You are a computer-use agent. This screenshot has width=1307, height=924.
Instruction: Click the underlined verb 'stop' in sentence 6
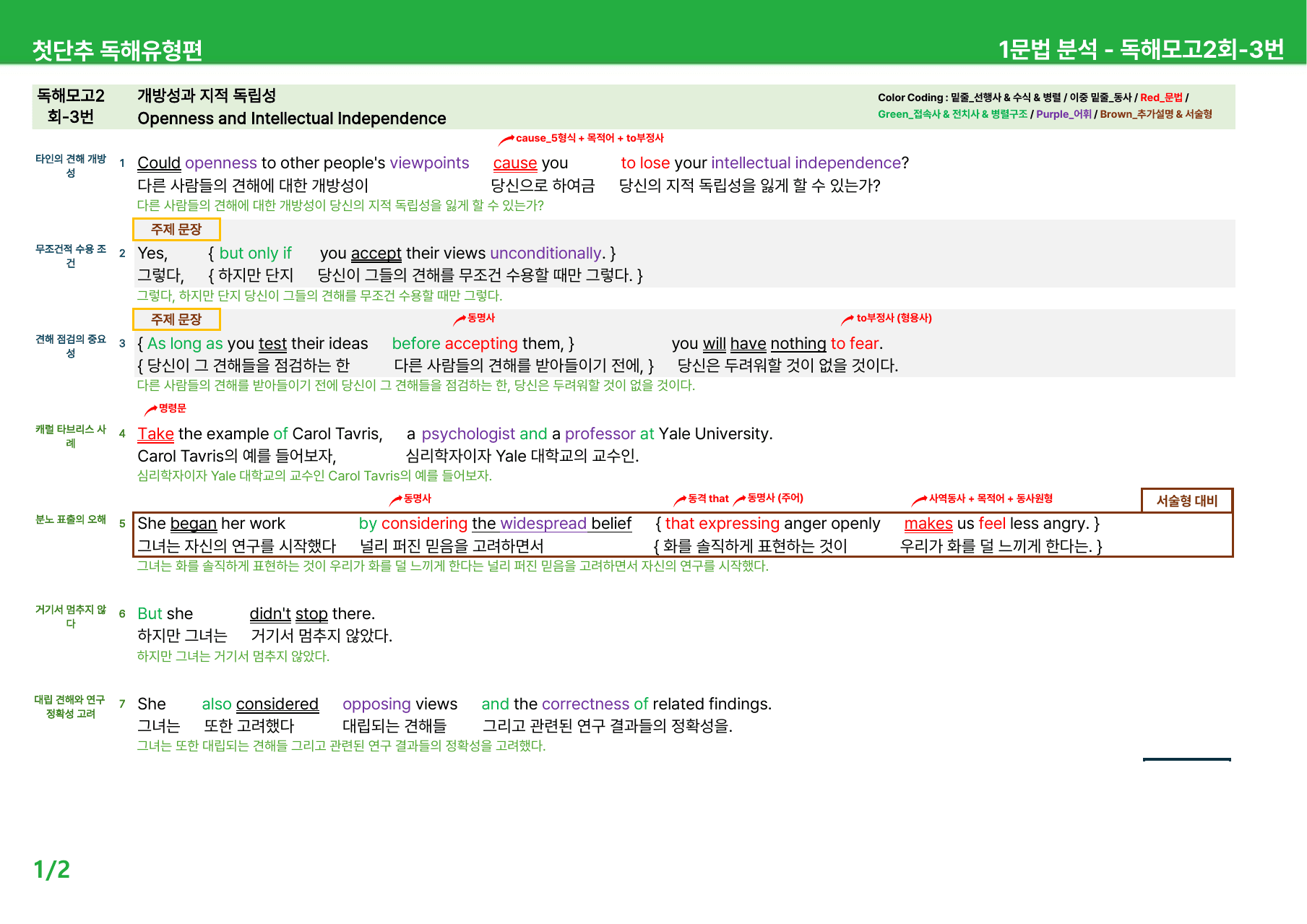coord(311,614)
